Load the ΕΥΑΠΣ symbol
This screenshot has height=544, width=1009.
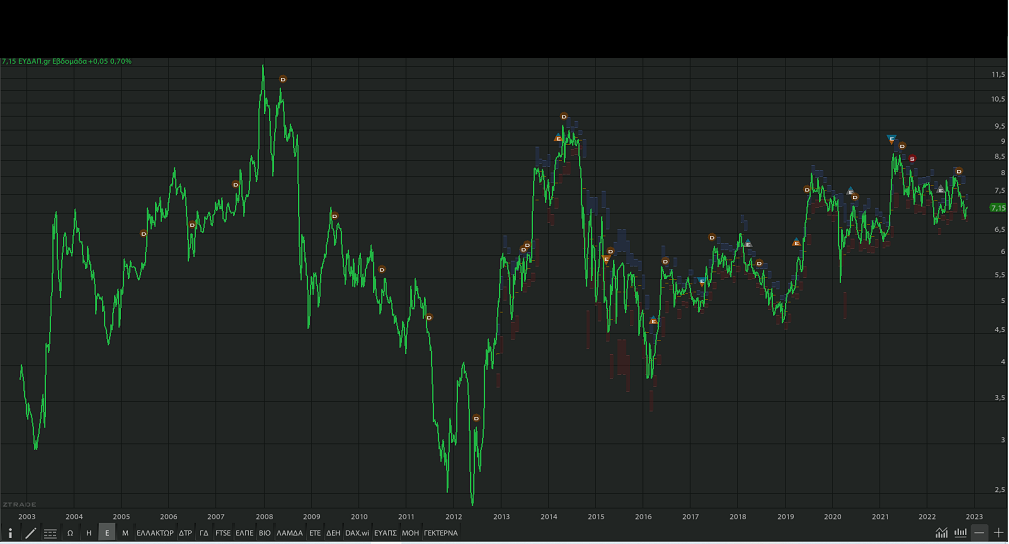[385, 533]
